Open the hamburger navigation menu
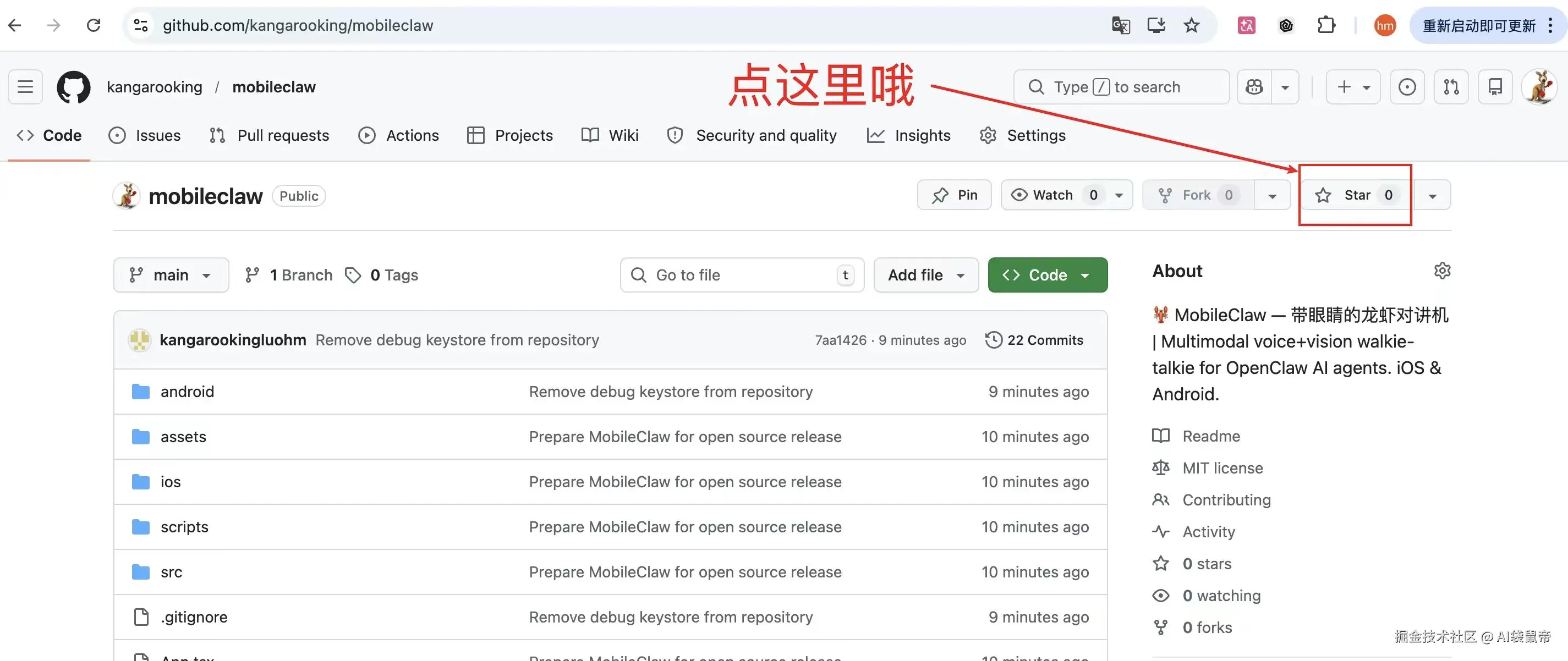This screenshot has height=661, width=1568. coord(25,87)
